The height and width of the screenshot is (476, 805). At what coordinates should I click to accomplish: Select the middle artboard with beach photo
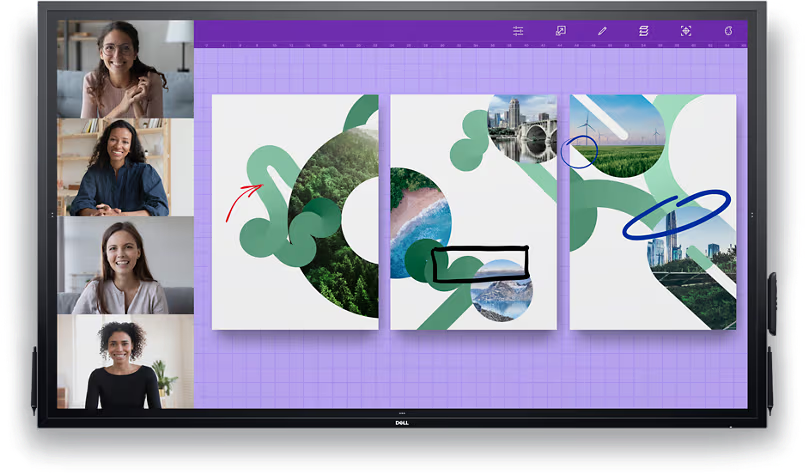(x=473, y=212)
